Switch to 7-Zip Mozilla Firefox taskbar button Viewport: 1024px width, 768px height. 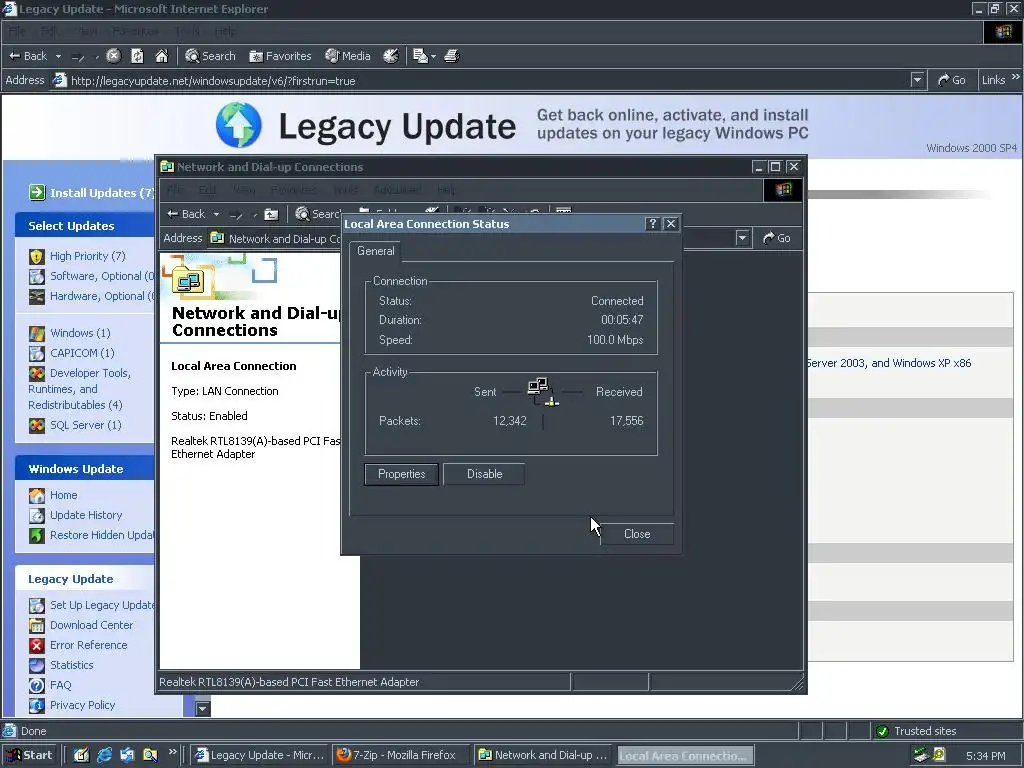coord(401,755)
